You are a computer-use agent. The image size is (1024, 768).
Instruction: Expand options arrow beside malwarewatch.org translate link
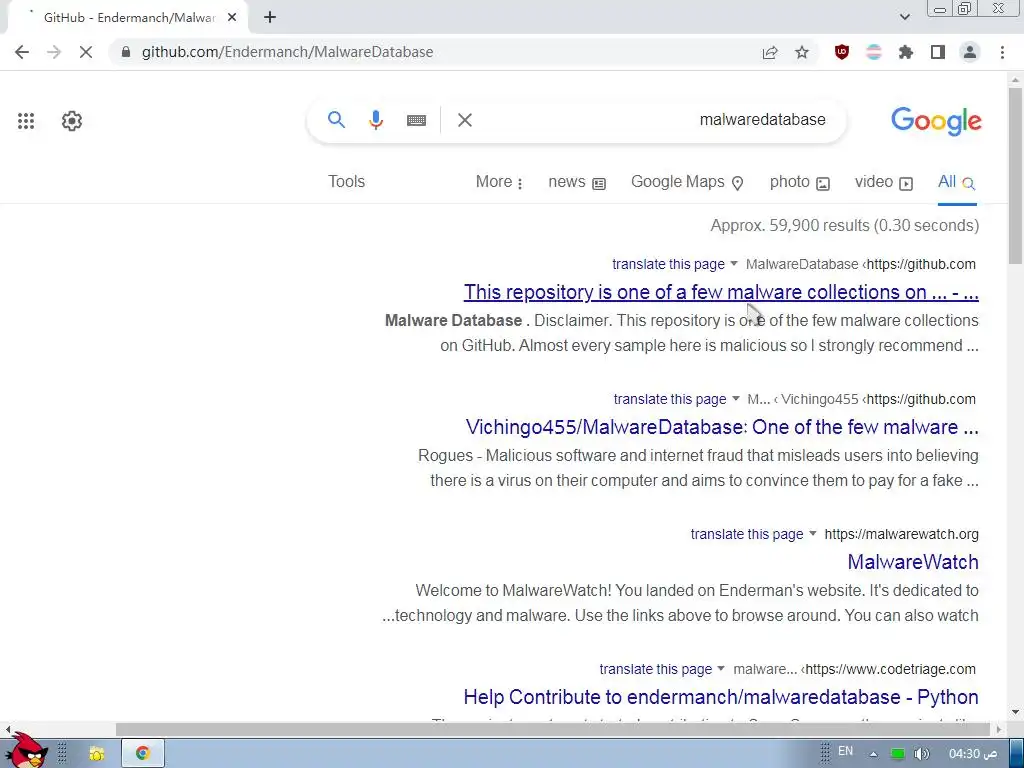[x=813, y=534]
